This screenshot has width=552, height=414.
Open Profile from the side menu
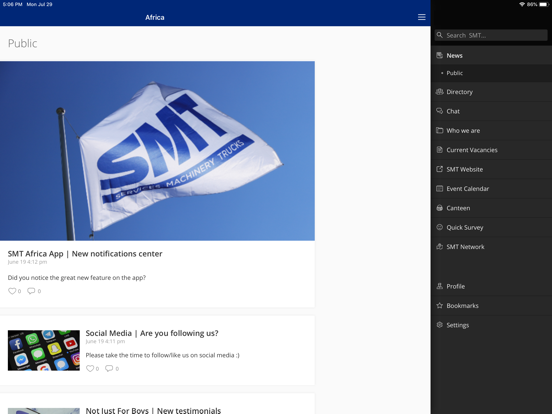(491, 286)
